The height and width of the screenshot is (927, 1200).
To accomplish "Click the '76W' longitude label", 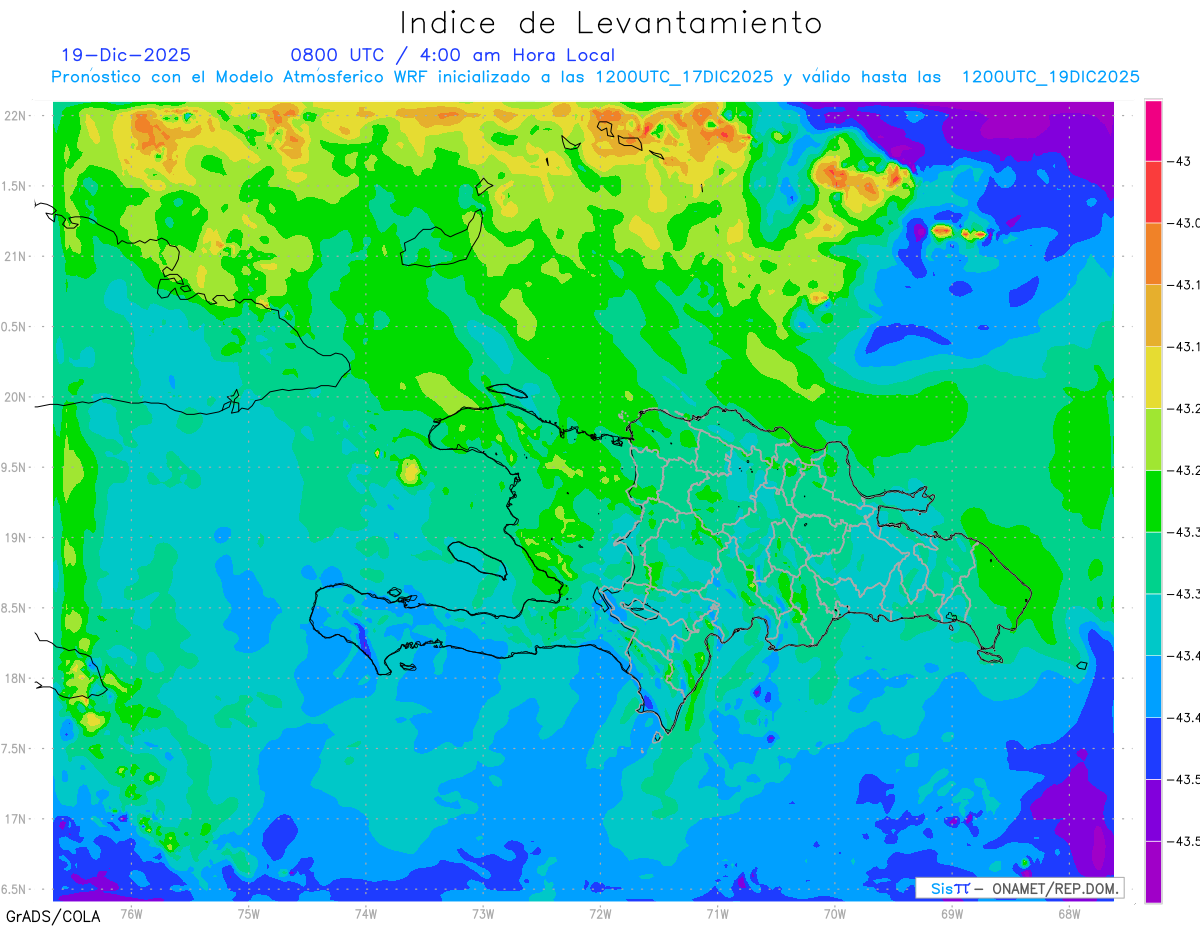I will click(131, 913).
